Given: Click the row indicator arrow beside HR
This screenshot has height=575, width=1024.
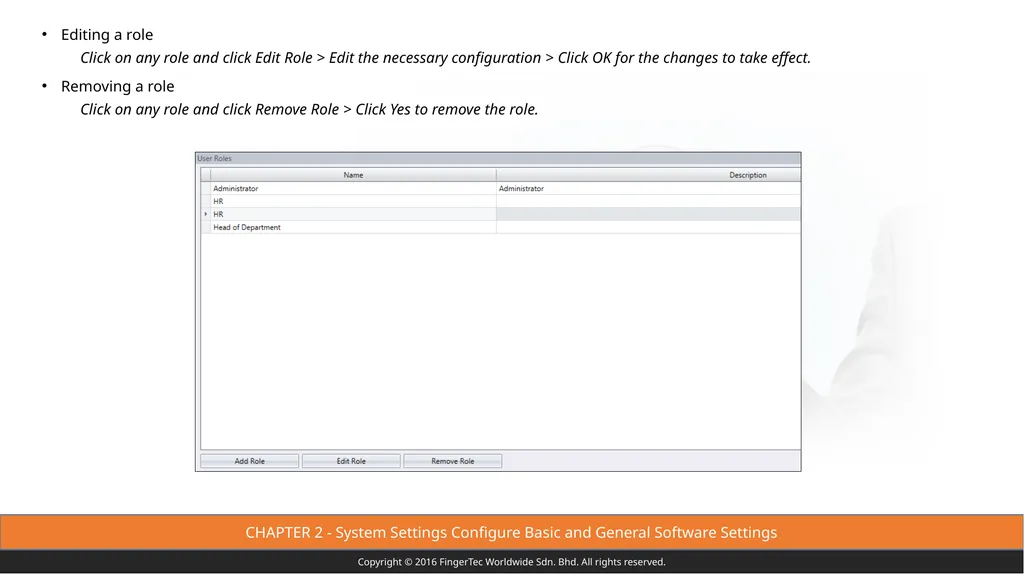Looking at the screenshot, I should pyautogui.click(x=206, y=214).
